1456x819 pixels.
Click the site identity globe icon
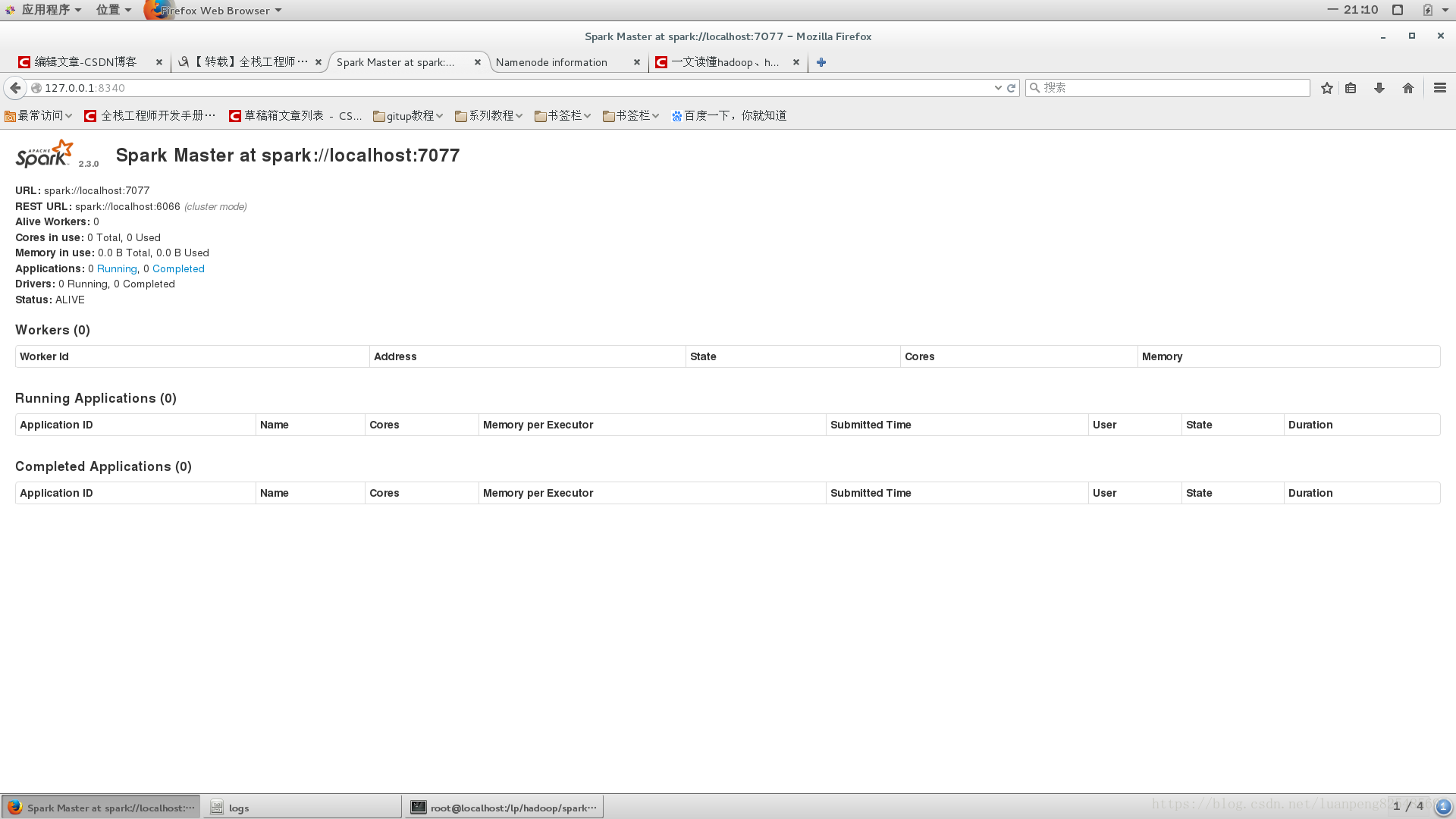tap(36, 88)
